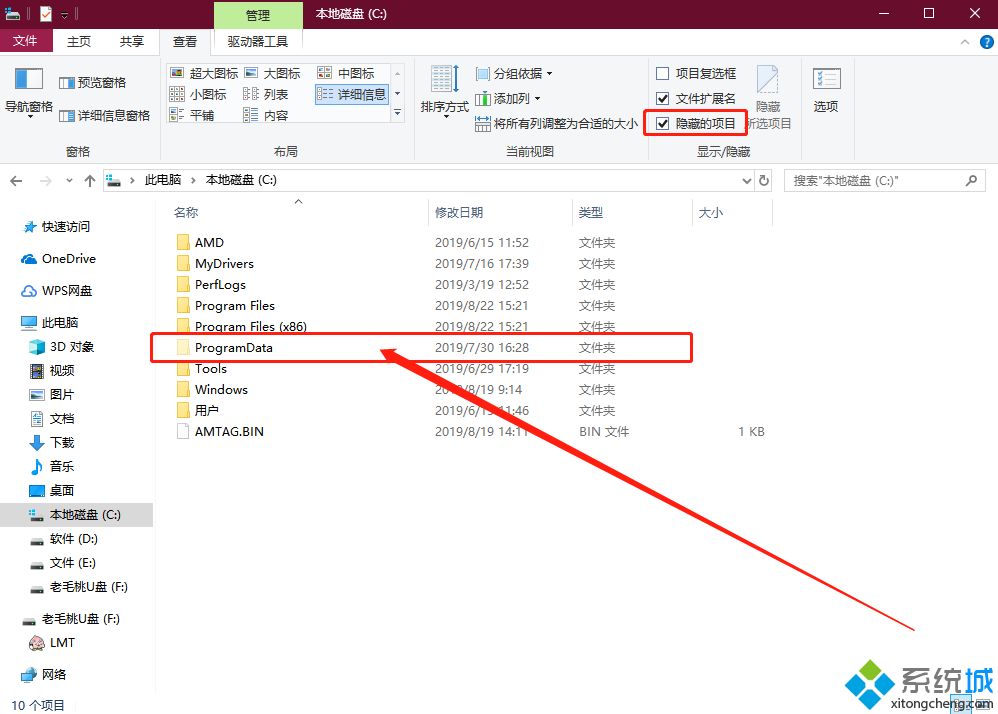Screen dimensions: 998x714
Task: Open 选项 folder options
Action: (826, 90)
